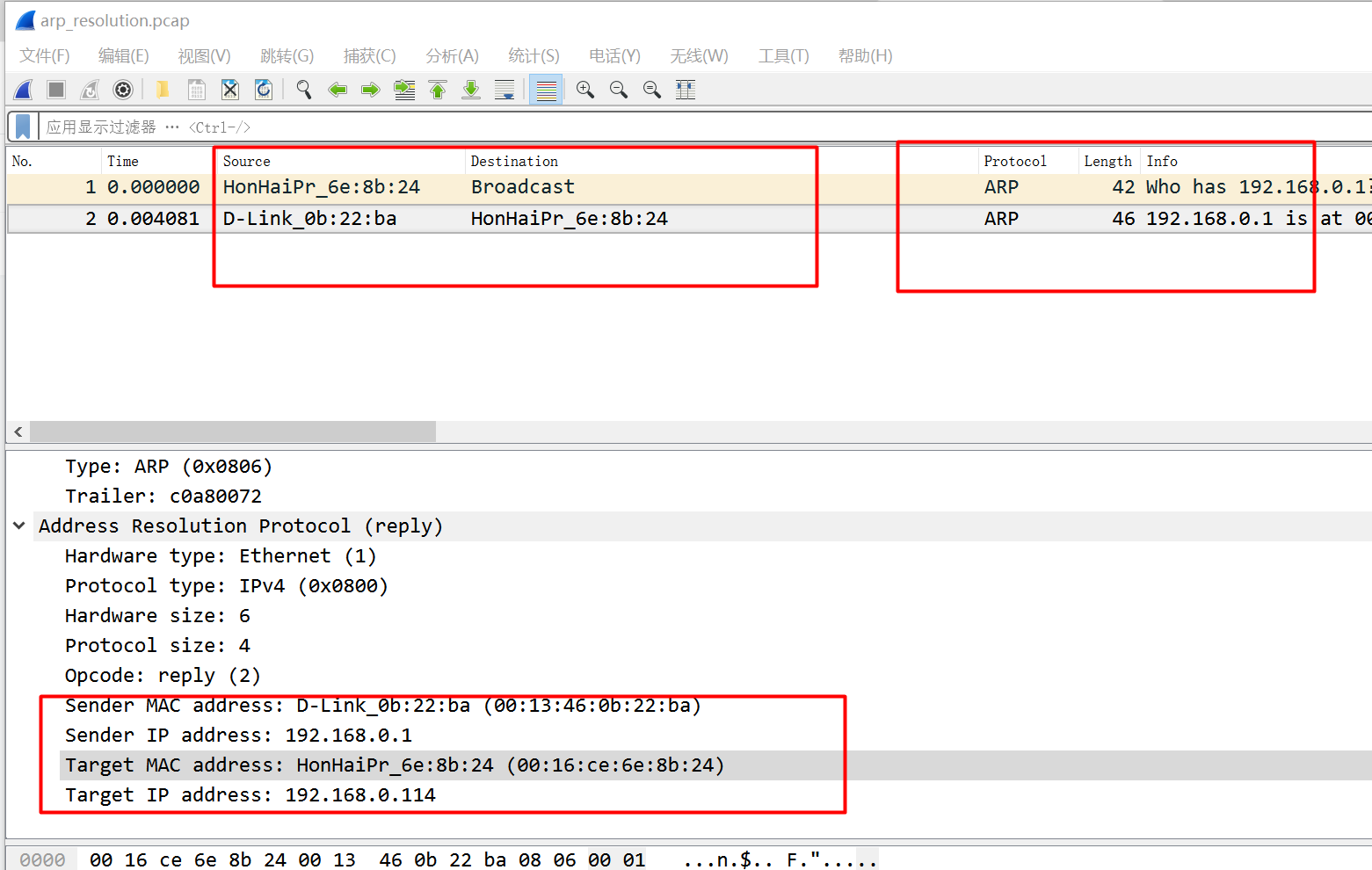Select the Target MAC address field
Viewport: 1372px width, 870px height.
(x=396, y=765)
